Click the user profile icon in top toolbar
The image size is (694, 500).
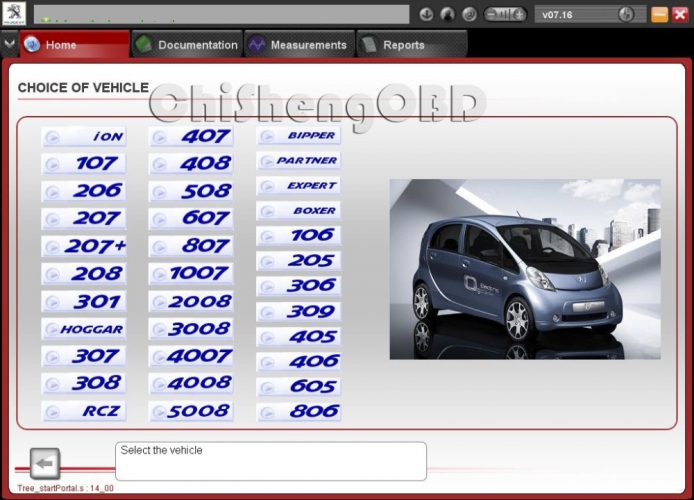click(x=447, y=14)
